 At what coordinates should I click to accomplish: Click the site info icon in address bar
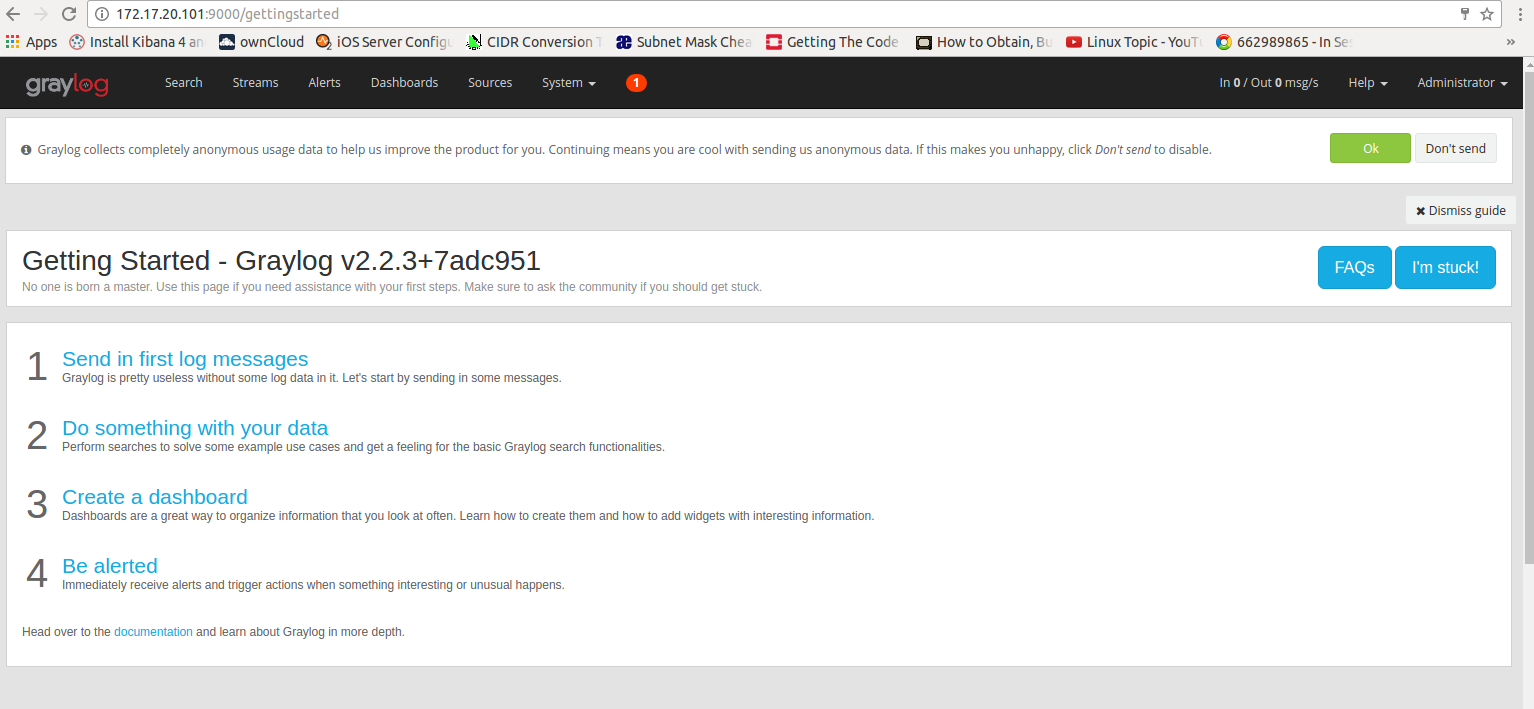click(103, 14)
